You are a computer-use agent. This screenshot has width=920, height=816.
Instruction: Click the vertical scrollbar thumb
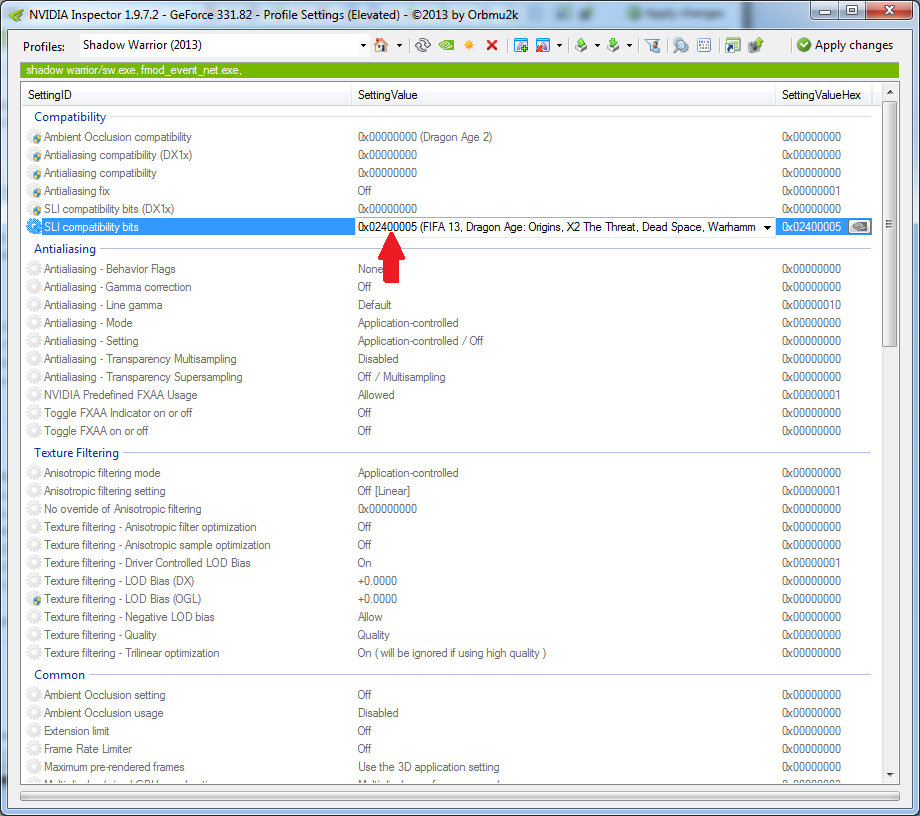tap(890, 224)
